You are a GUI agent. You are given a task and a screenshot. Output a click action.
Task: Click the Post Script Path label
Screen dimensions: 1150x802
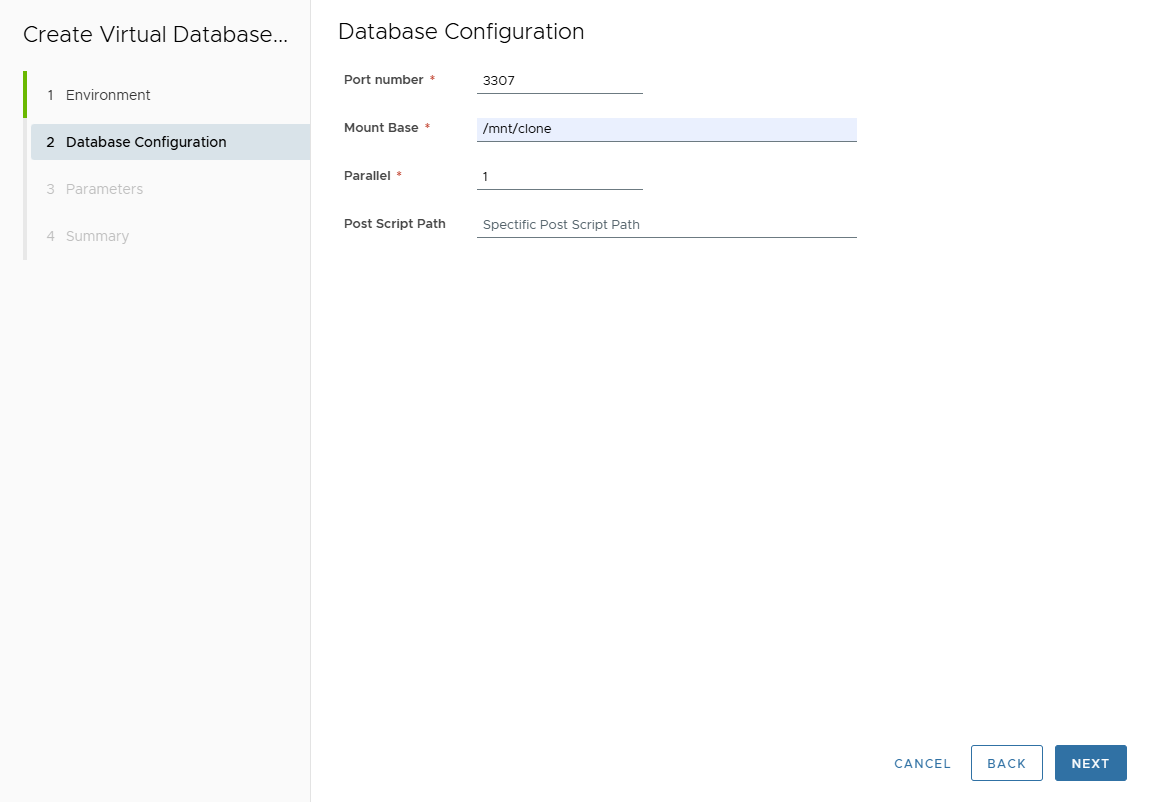point(394,224)
